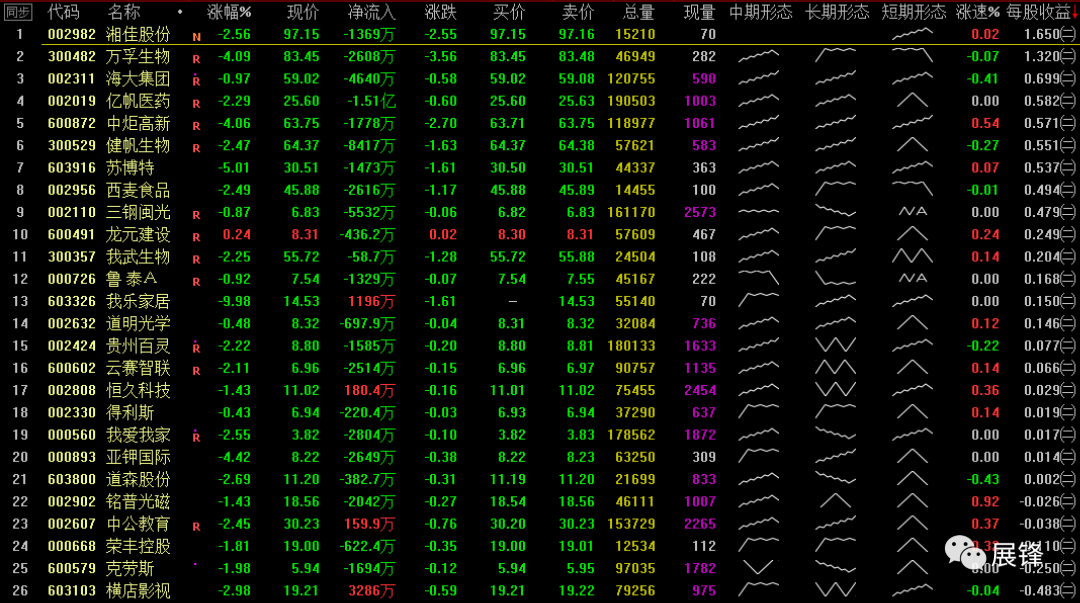This screenshot has height=603, width=1080.
Task: Click the 同步 sync button
Action: click(x=18, y=12)
